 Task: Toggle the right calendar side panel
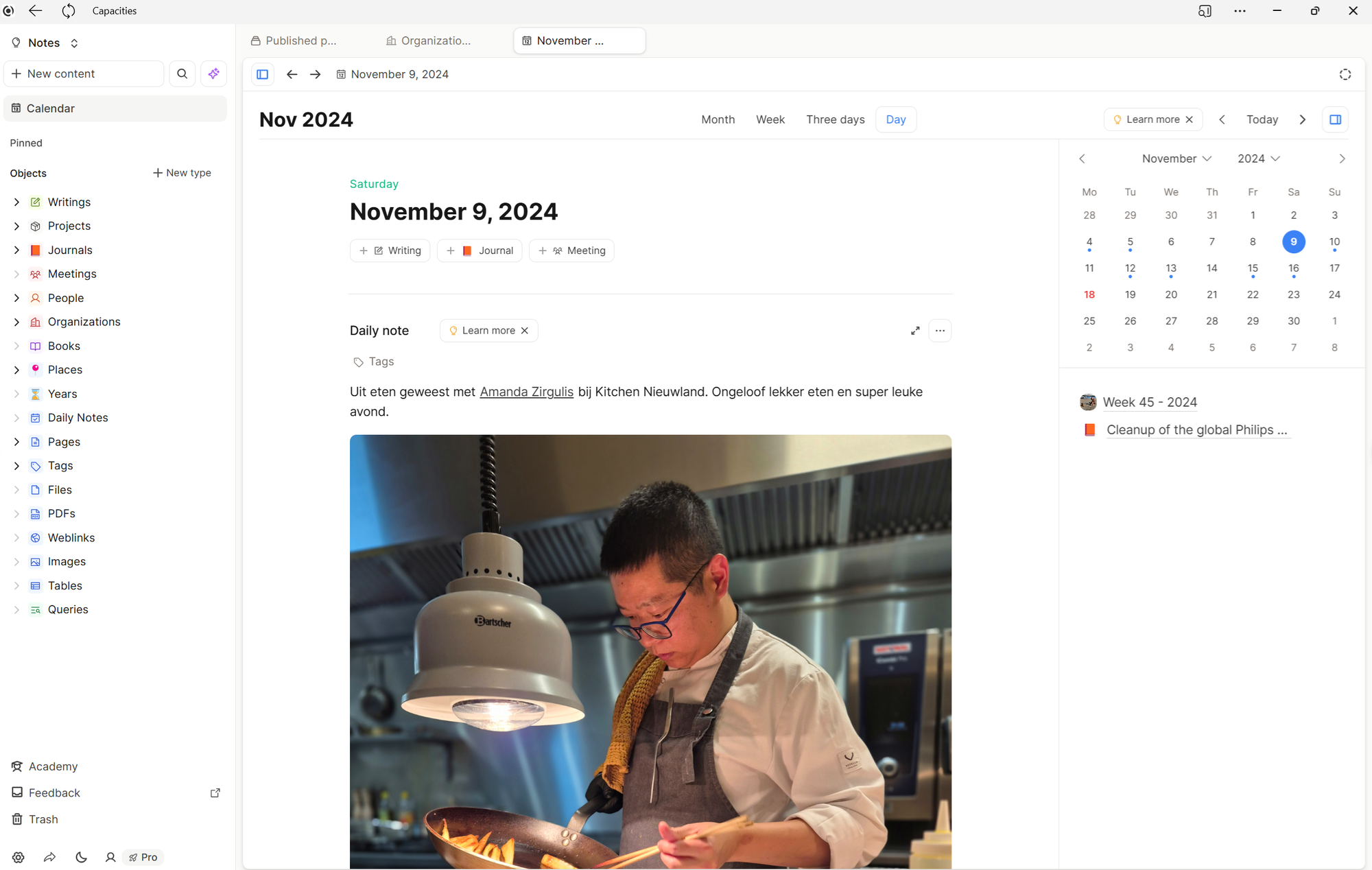click(1335, 119)
